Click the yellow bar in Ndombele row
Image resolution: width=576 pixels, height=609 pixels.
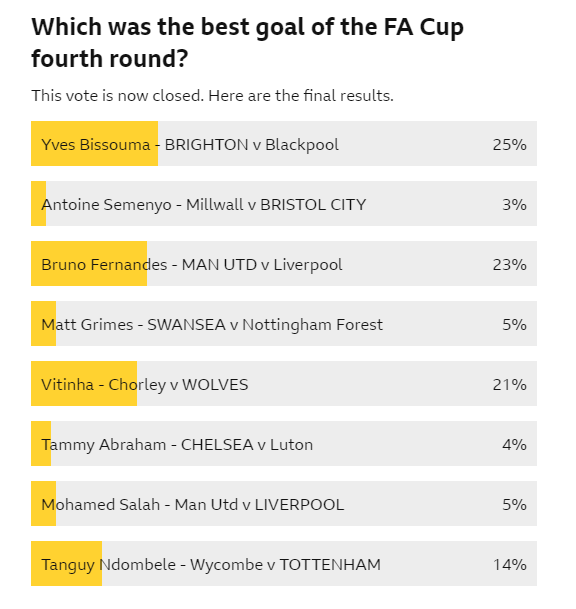click(66, 564)
